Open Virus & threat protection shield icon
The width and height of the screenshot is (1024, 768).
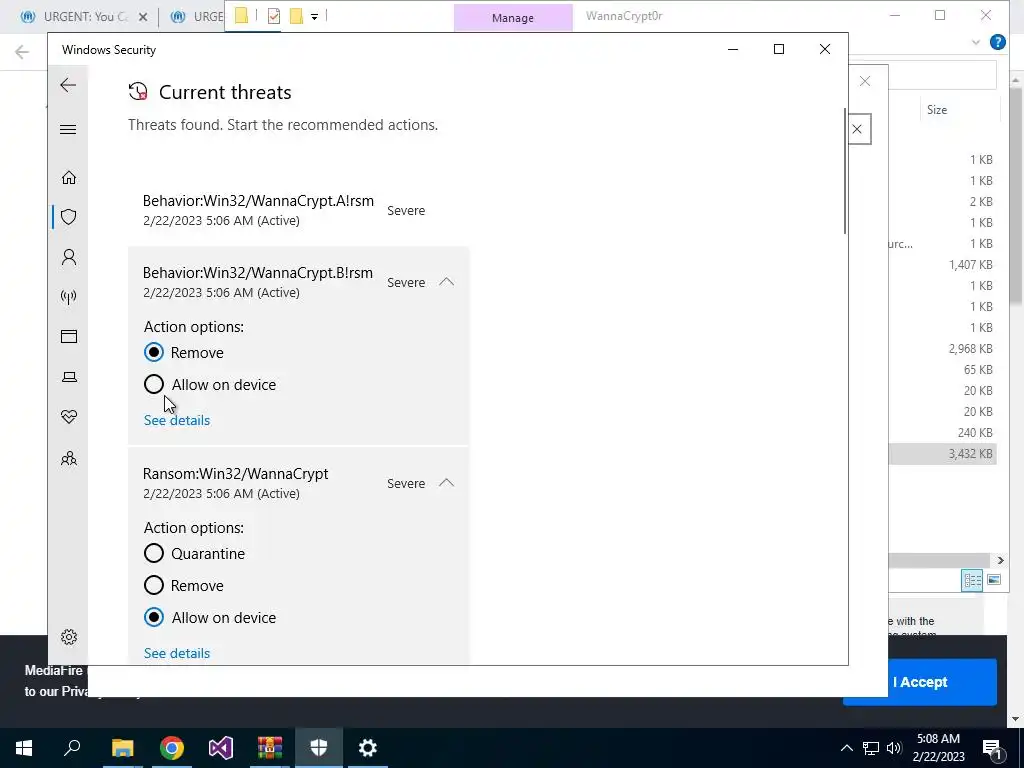pyautogui.click(x=69, y=217)
